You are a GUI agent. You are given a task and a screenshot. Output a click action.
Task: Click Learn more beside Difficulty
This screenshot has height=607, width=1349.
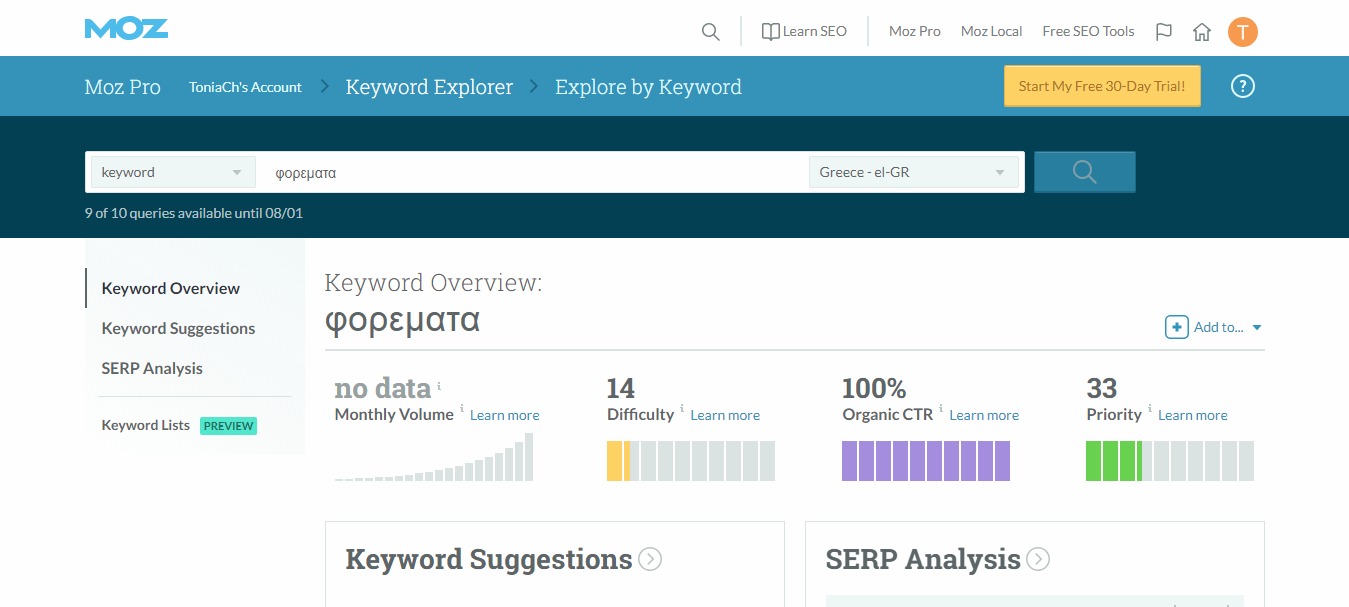tap(725, 415)
